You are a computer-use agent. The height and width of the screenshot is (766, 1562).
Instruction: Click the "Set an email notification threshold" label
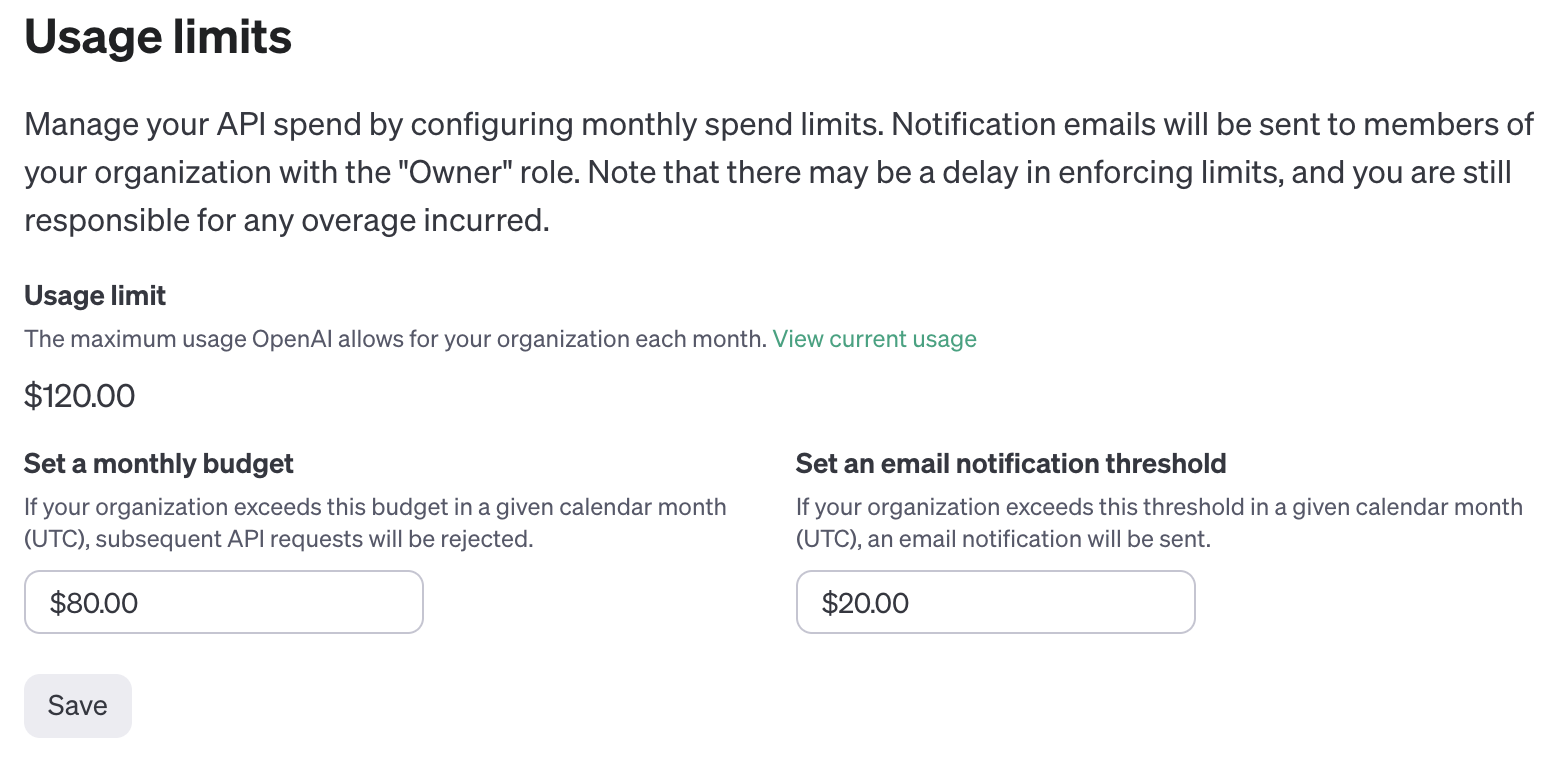pos(1011,464)
